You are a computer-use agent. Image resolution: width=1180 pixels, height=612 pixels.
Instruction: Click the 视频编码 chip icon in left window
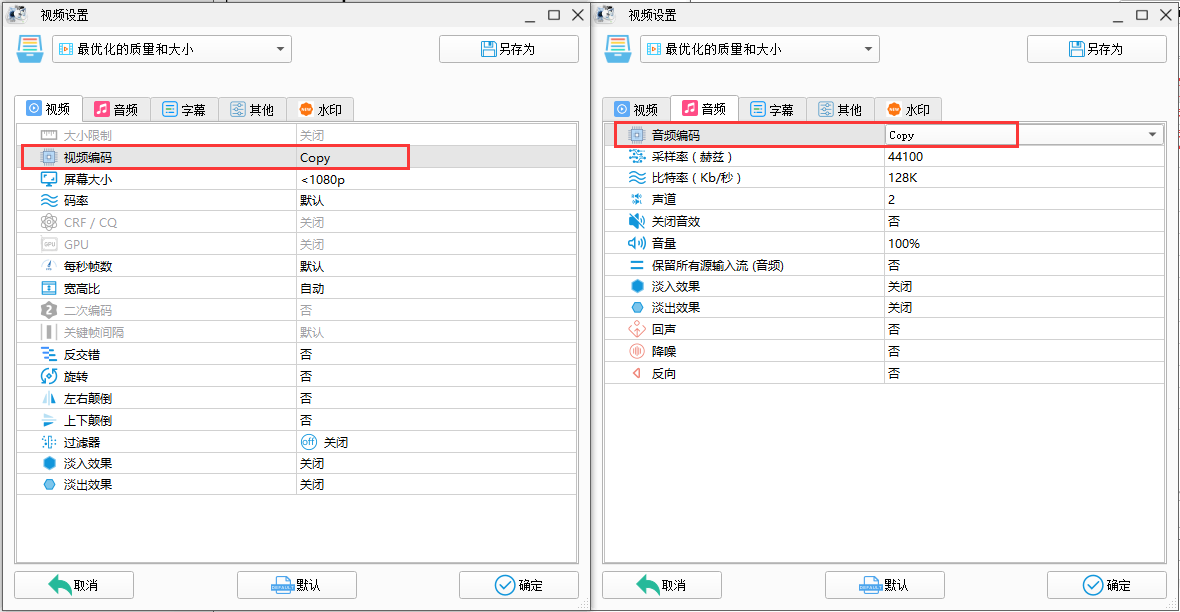(x=49, y=157)
